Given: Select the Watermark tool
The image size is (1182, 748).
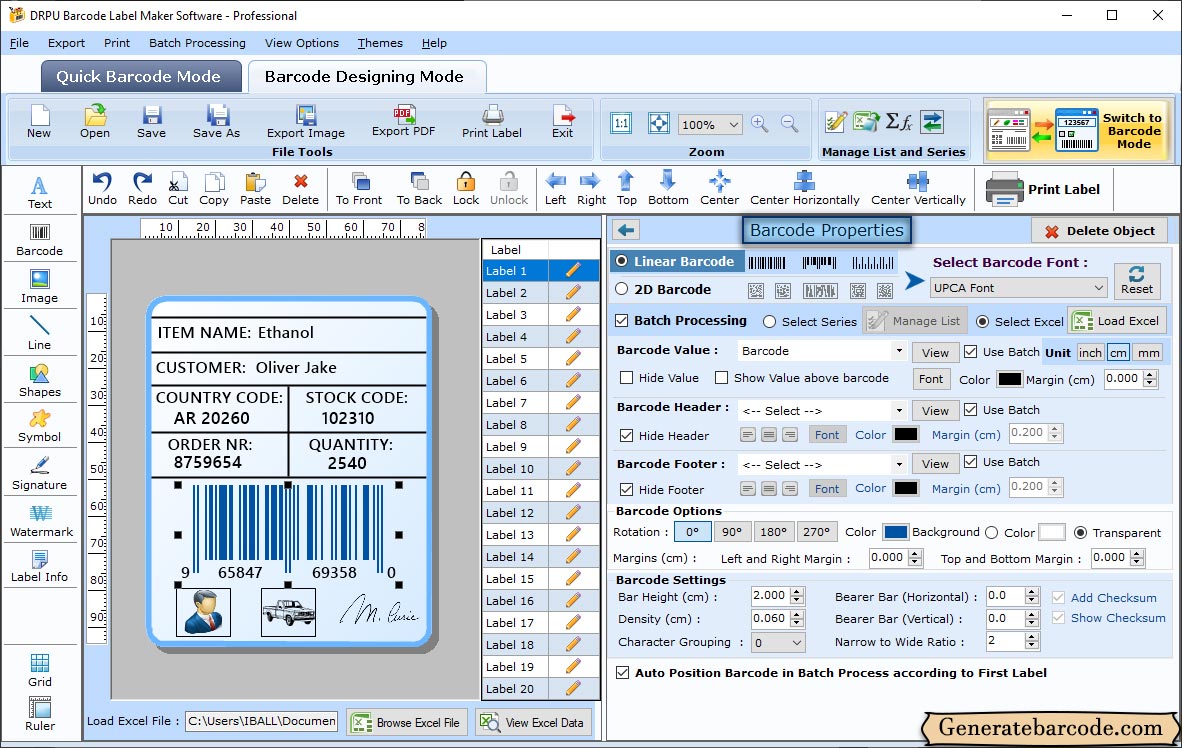Looking at the screenshot, I should 41,521.
